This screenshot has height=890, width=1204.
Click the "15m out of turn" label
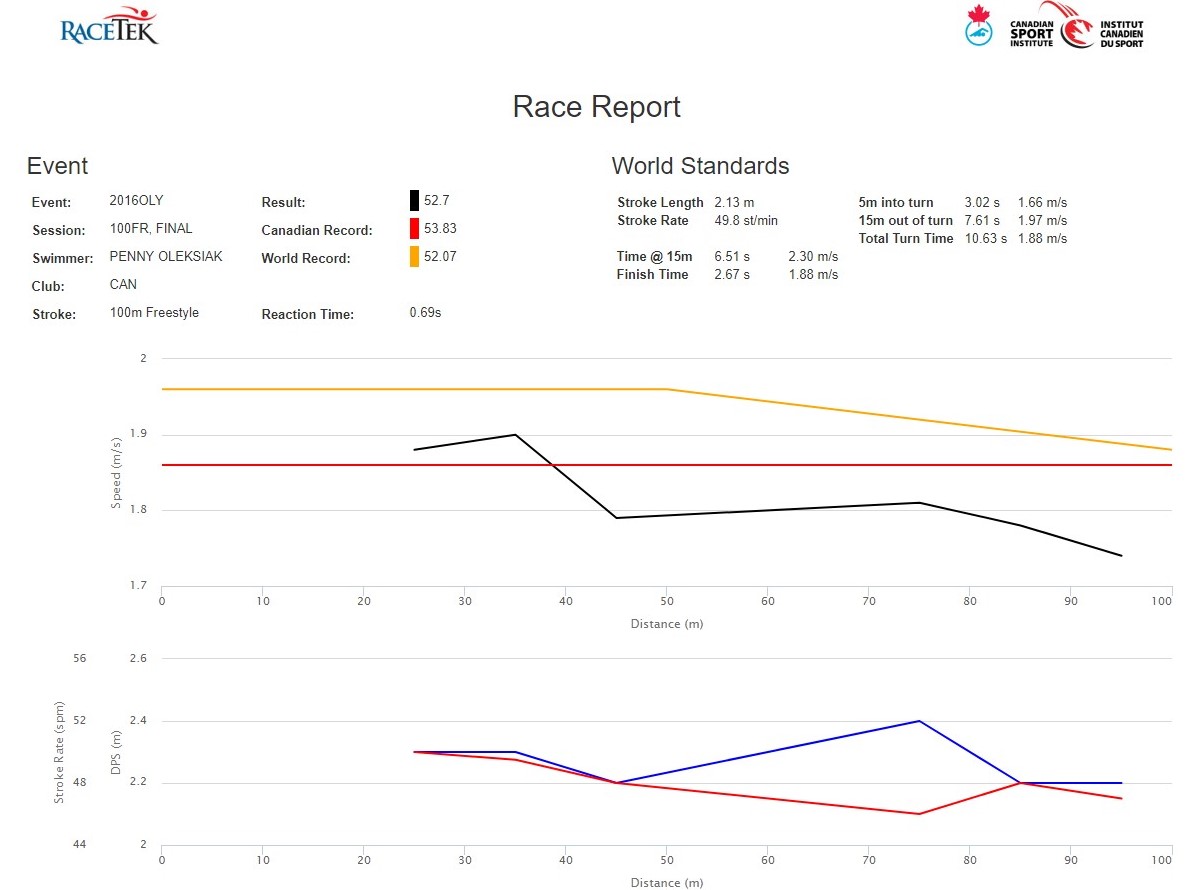click(x=906, y=220)
